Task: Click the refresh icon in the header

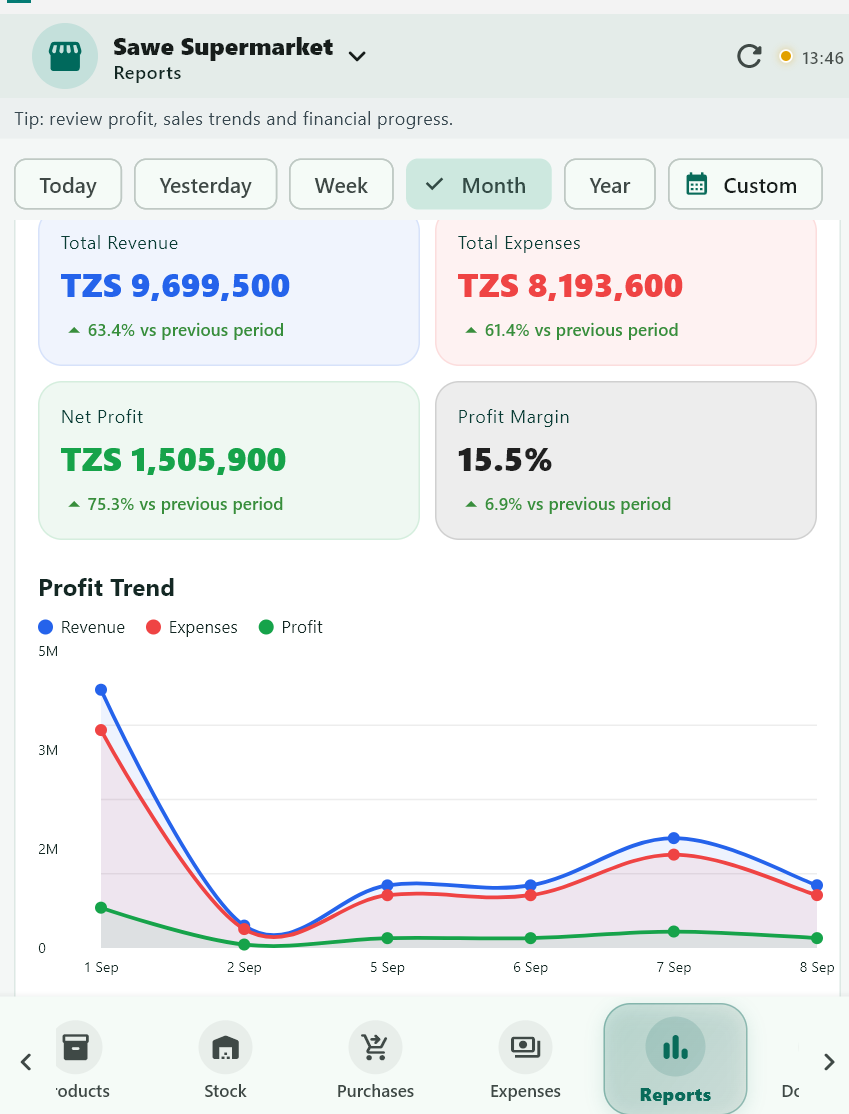Action: tap(749, 56)
